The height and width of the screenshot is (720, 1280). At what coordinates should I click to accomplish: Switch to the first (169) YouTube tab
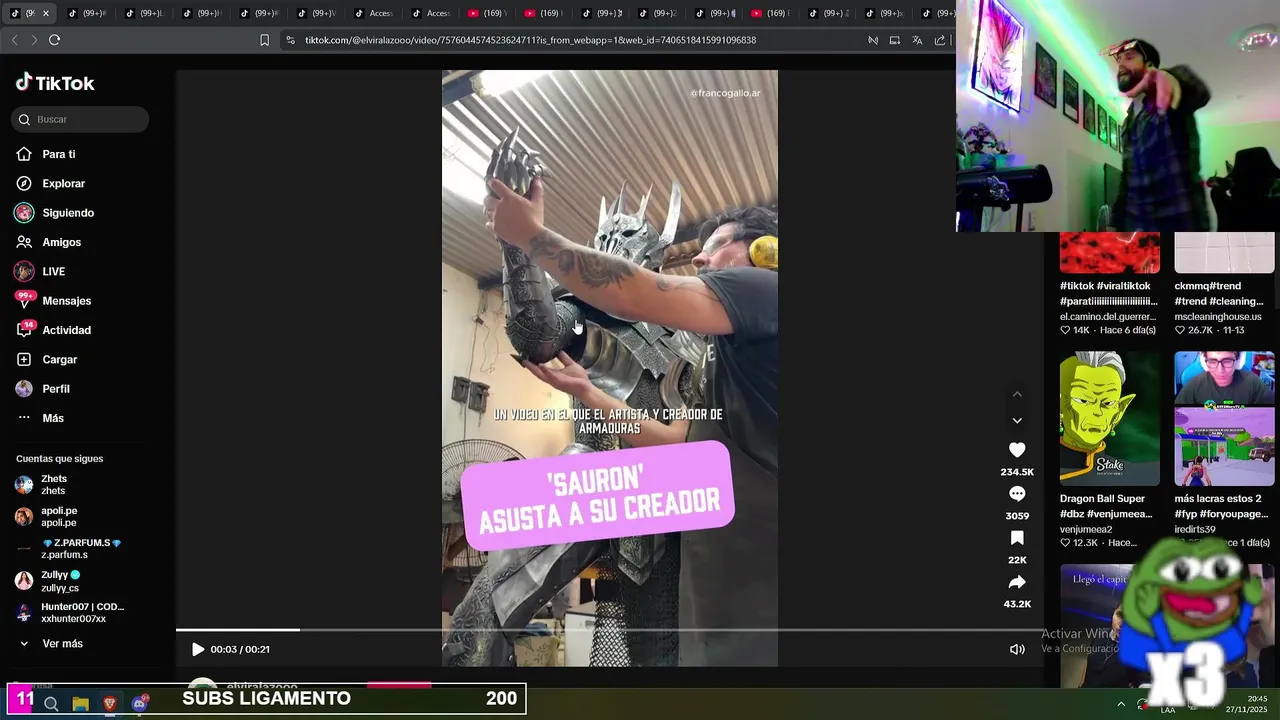coord(488,13)
